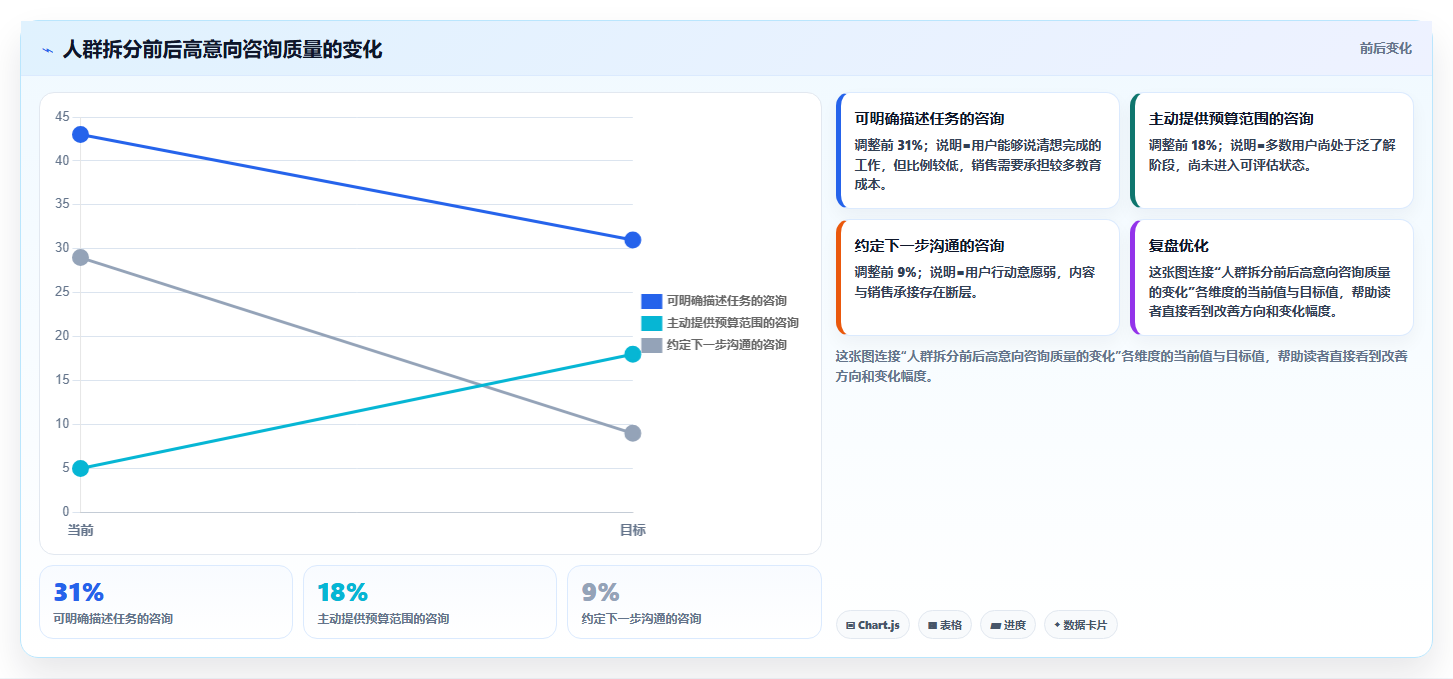Click the description paragraph below the info cards
Screen dimensions: 1453x679
1121,366
